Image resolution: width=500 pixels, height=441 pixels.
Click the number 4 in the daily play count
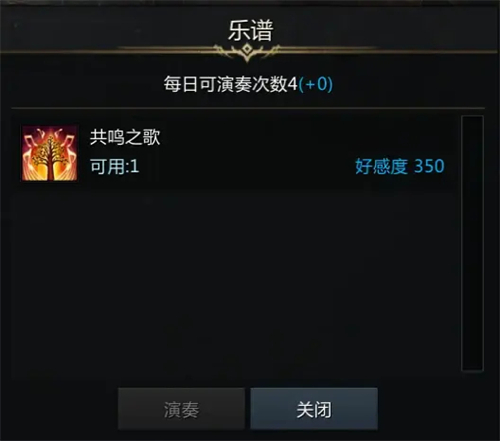point(292,84)
